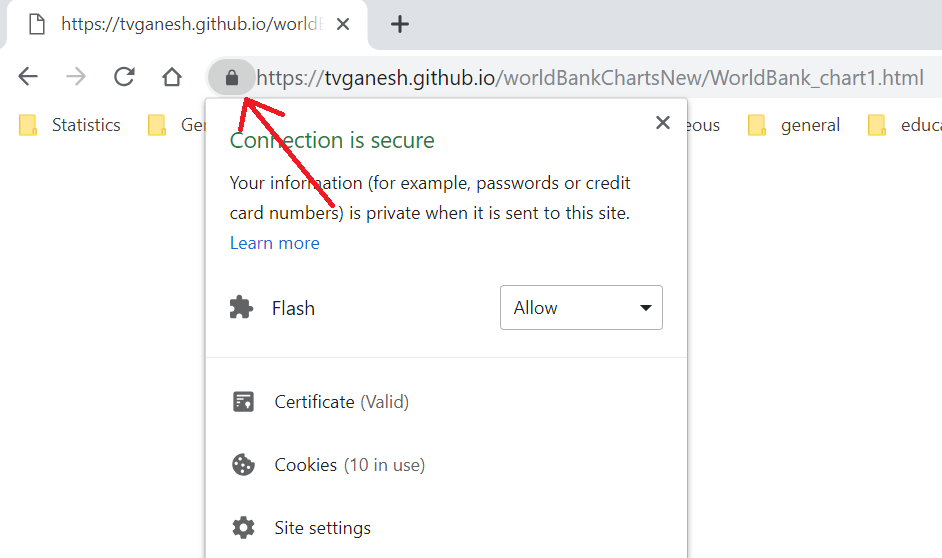Click the Site settings gear icon
The image size is (942, 558).
pos(243,528)
